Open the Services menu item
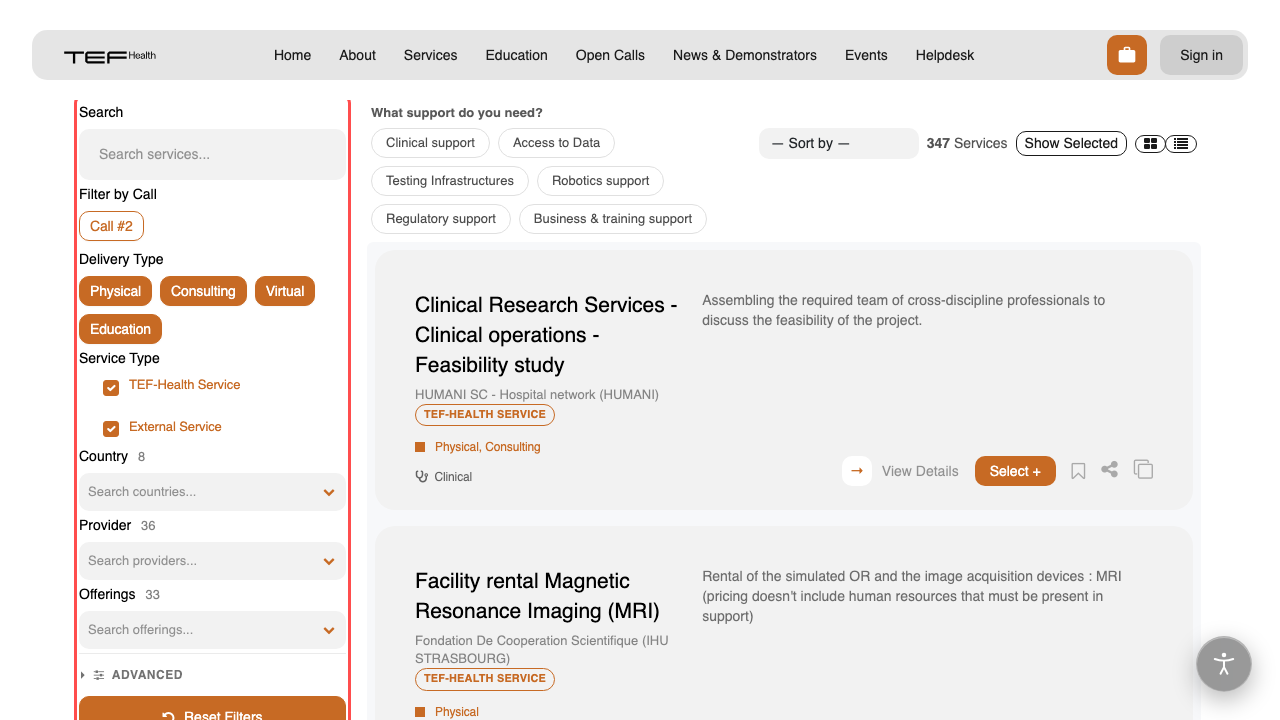This screenshot has width=1280, height=720. click(x=430, y=55)
